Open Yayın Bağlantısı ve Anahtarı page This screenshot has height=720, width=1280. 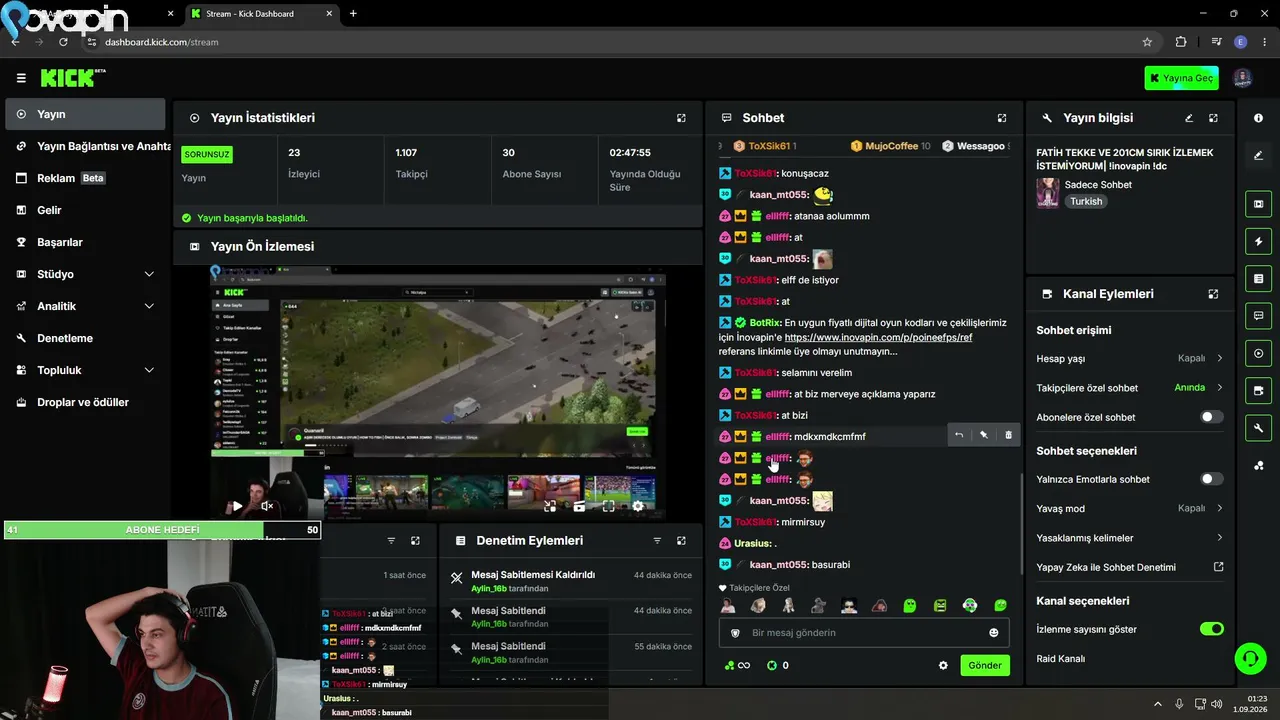point(85,146)
